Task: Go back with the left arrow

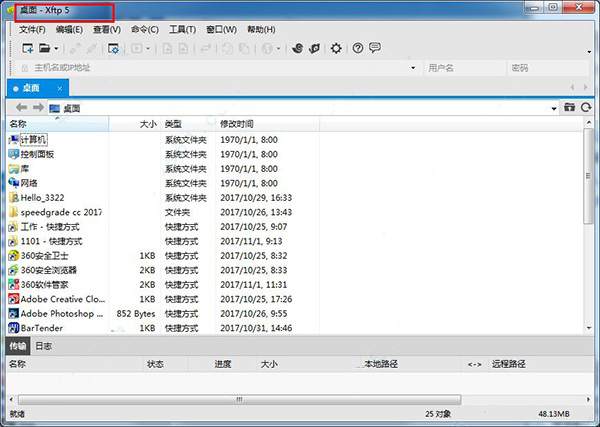Action: [21, 108]
